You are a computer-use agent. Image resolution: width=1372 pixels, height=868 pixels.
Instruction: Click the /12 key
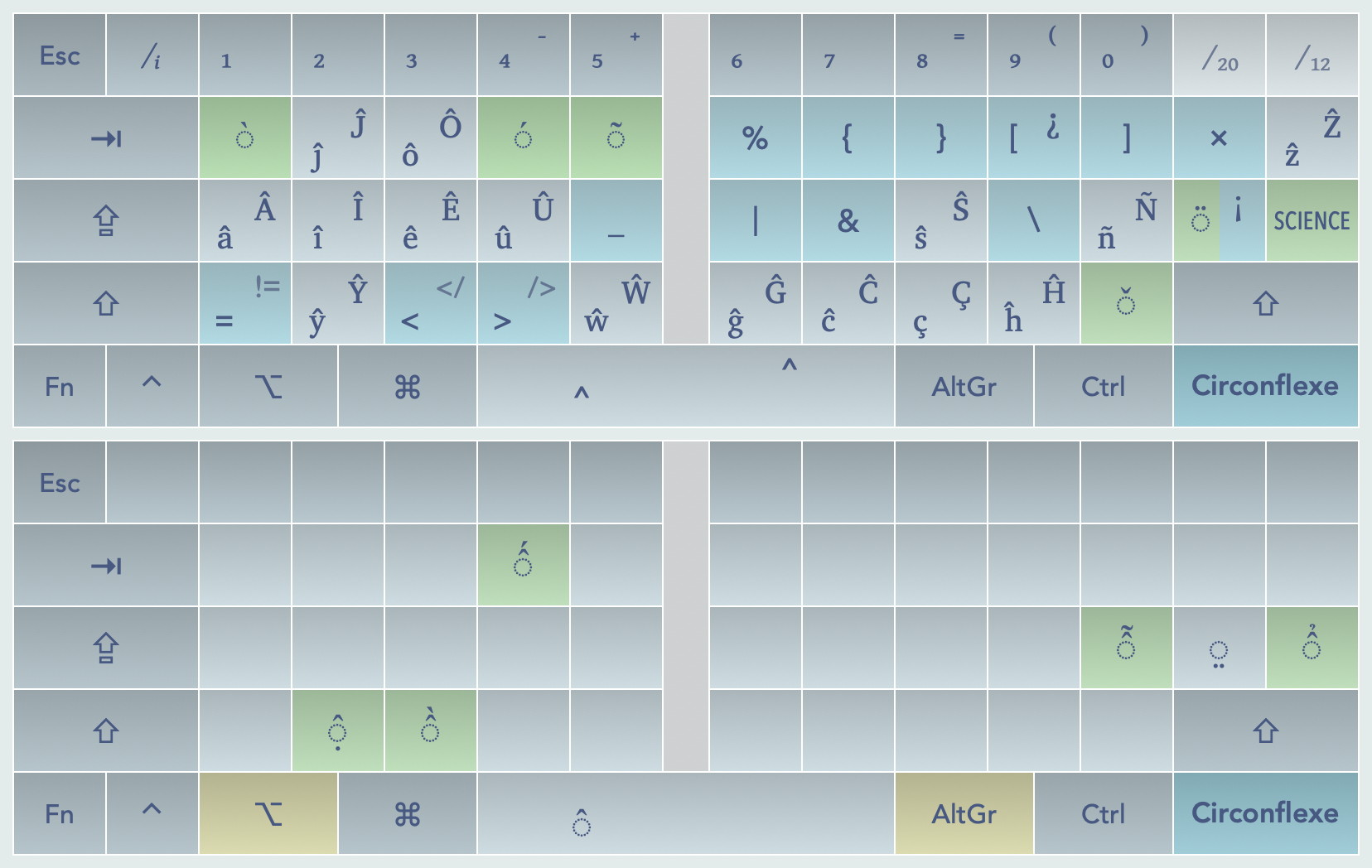pos(1312,55)
